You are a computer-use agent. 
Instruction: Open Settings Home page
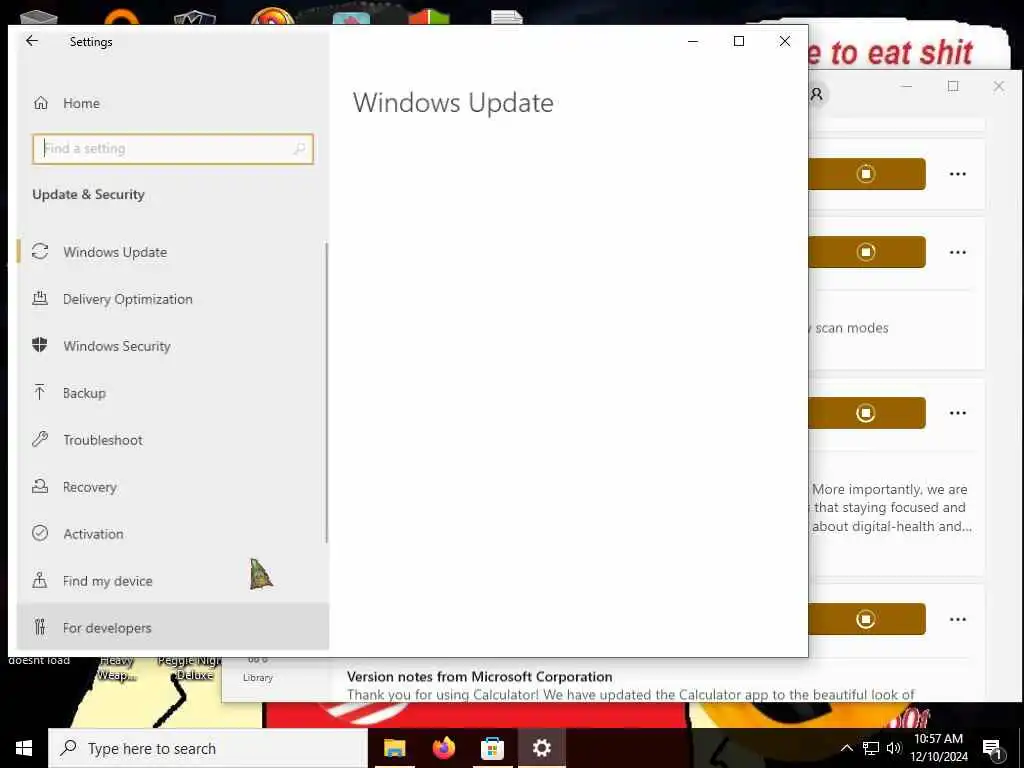click(x=172, y=103)
